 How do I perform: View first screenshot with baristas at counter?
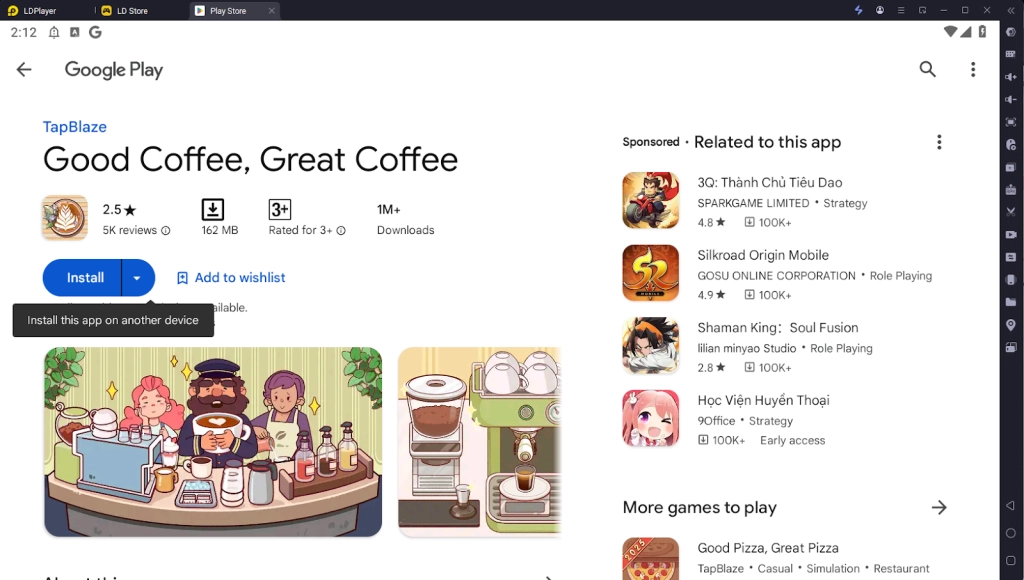(x=213, y=442)
